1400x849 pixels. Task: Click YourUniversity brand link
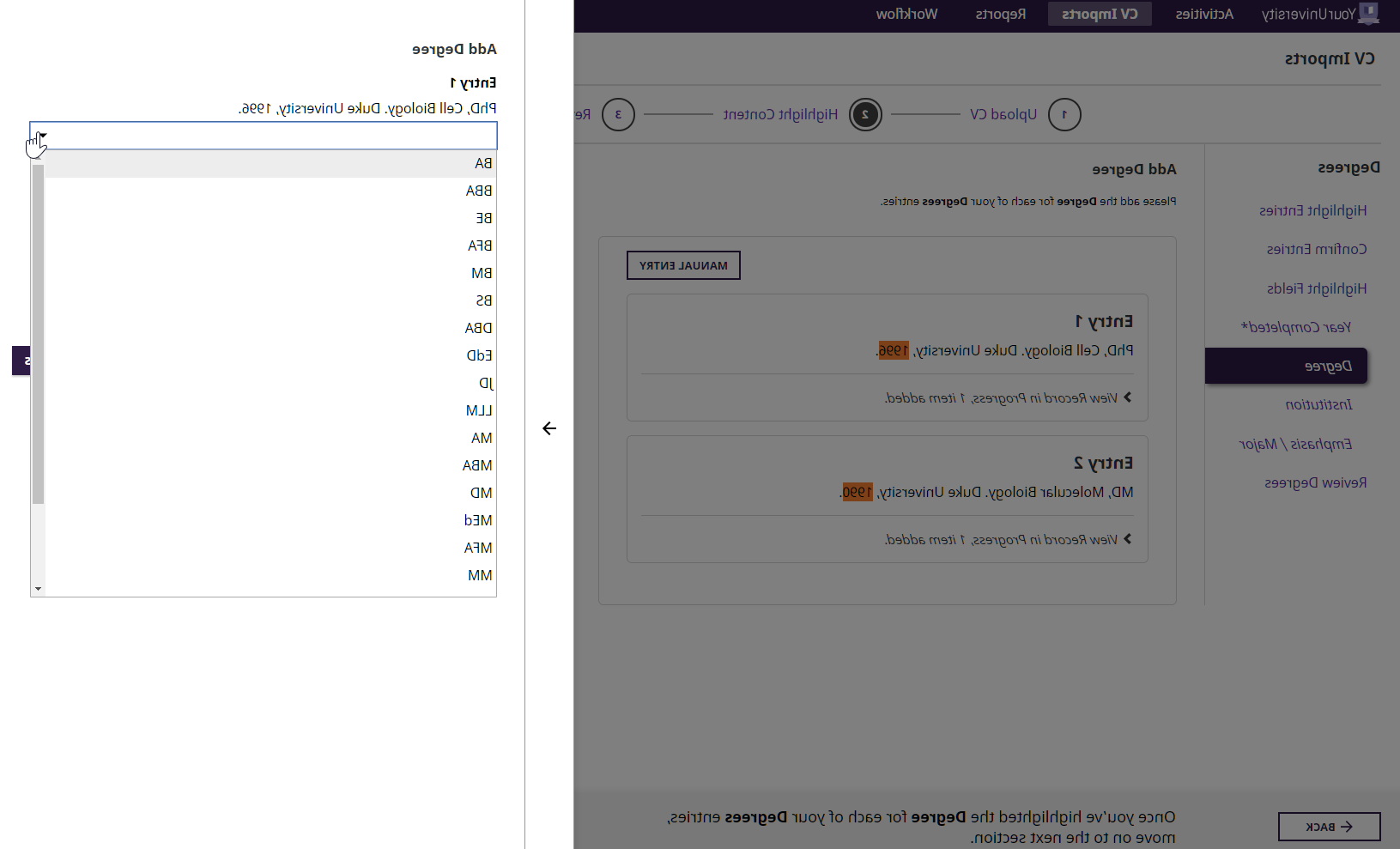[x=1309, y=14]
